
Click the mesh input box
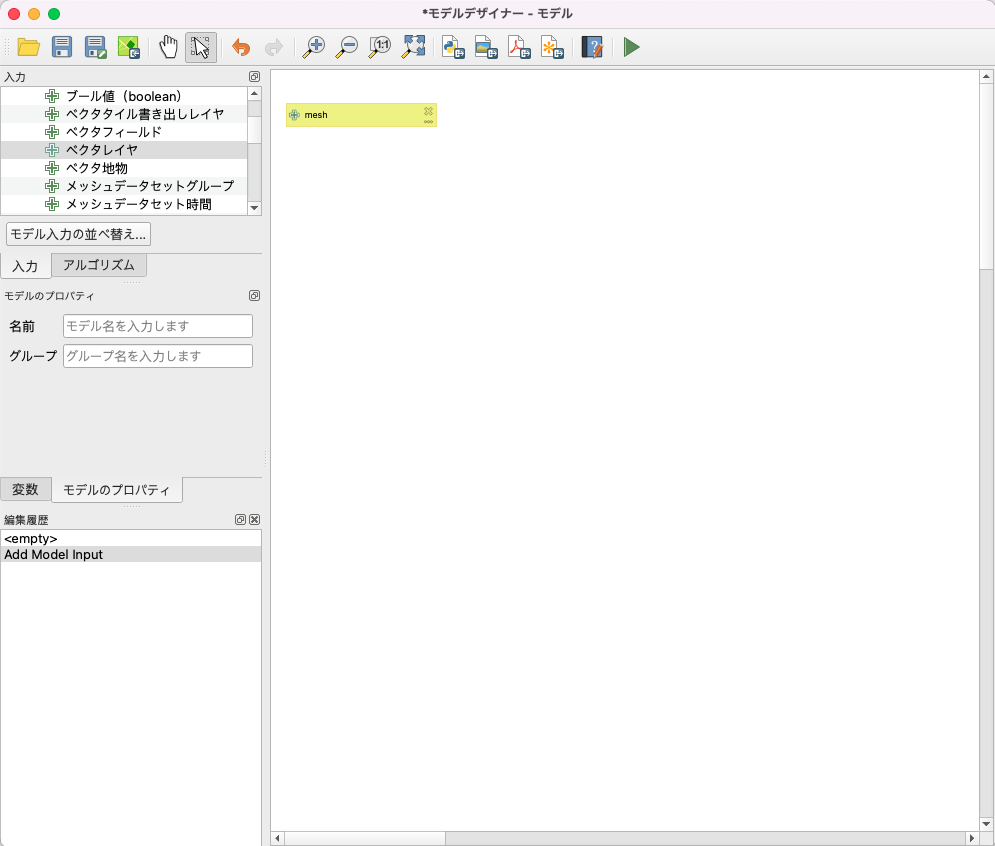click(x=361, y=115)
